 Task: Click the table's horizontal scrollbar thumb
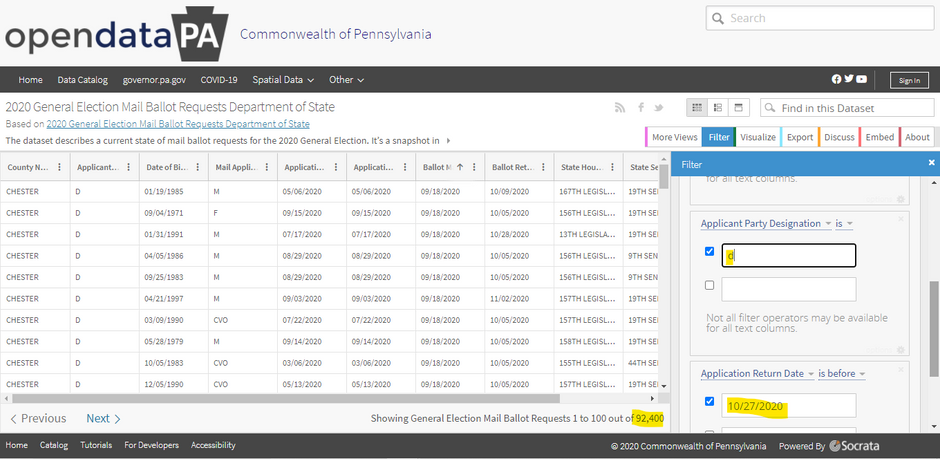286,398
